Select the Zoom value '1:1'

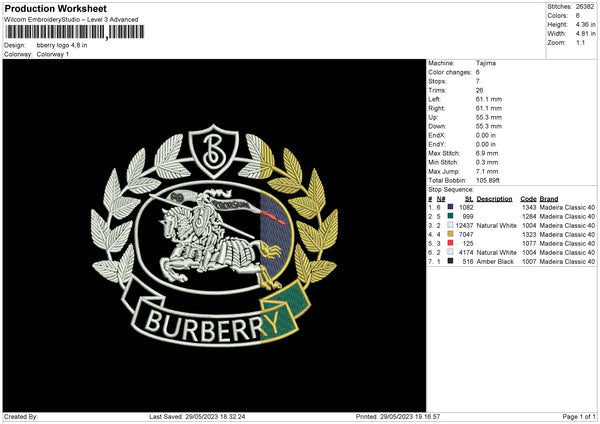pos(580,42)
